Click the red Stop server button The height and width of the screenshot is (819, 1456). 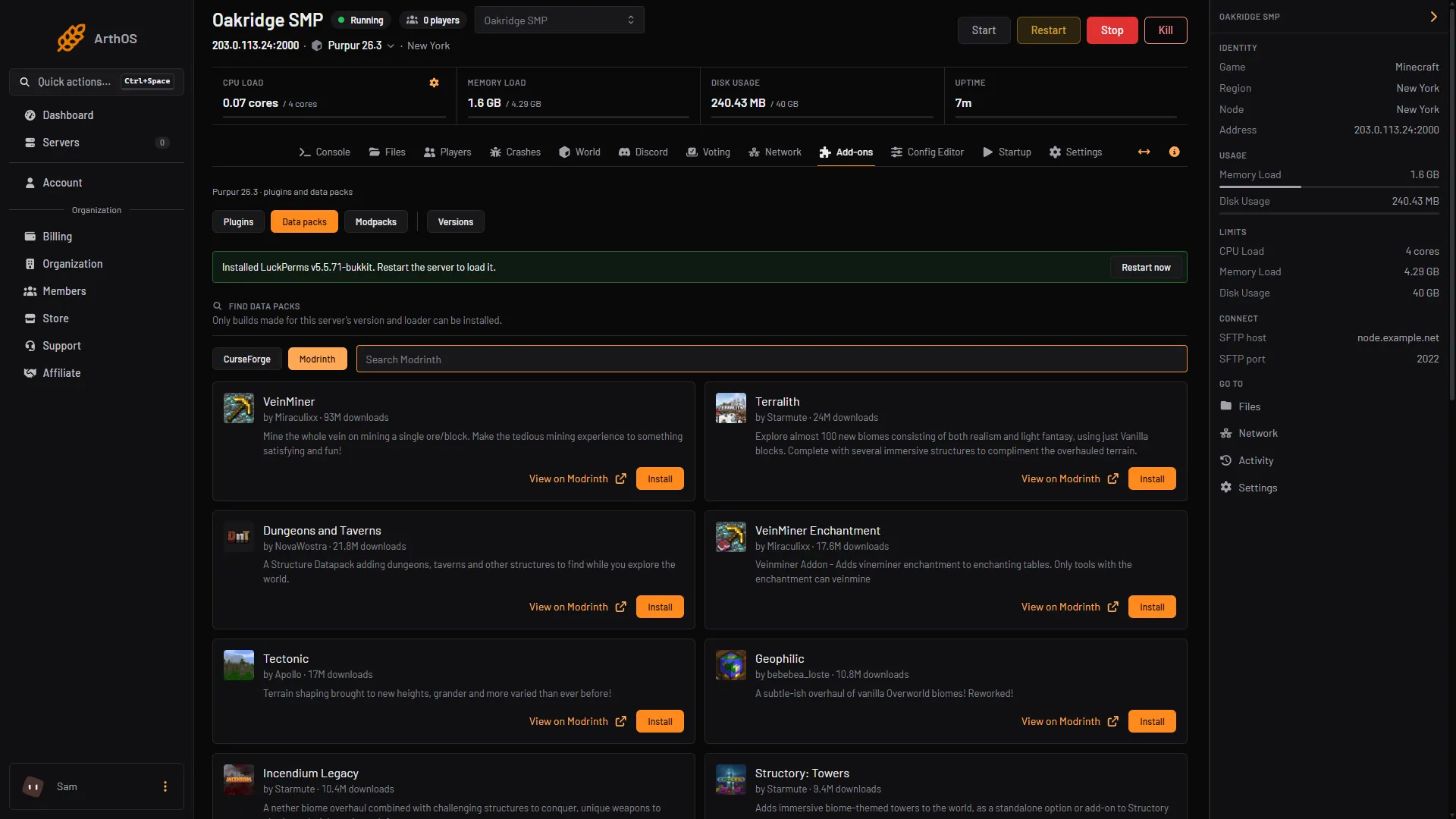point(1112,30)
